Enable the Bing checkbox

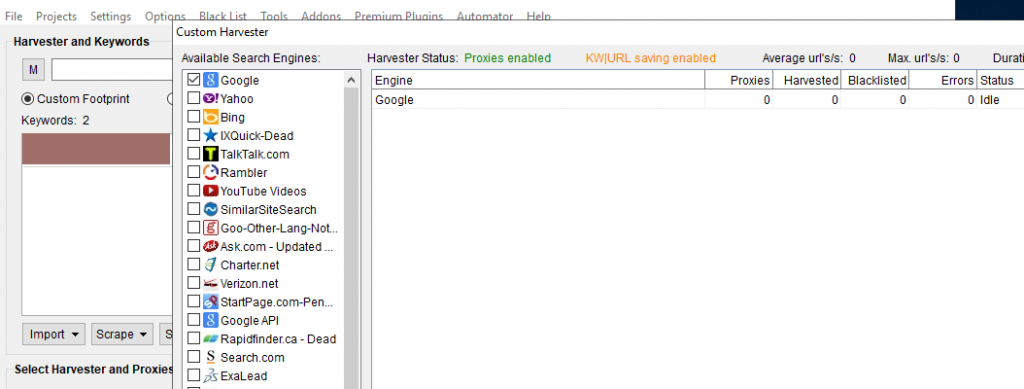[x=193, y=117]
